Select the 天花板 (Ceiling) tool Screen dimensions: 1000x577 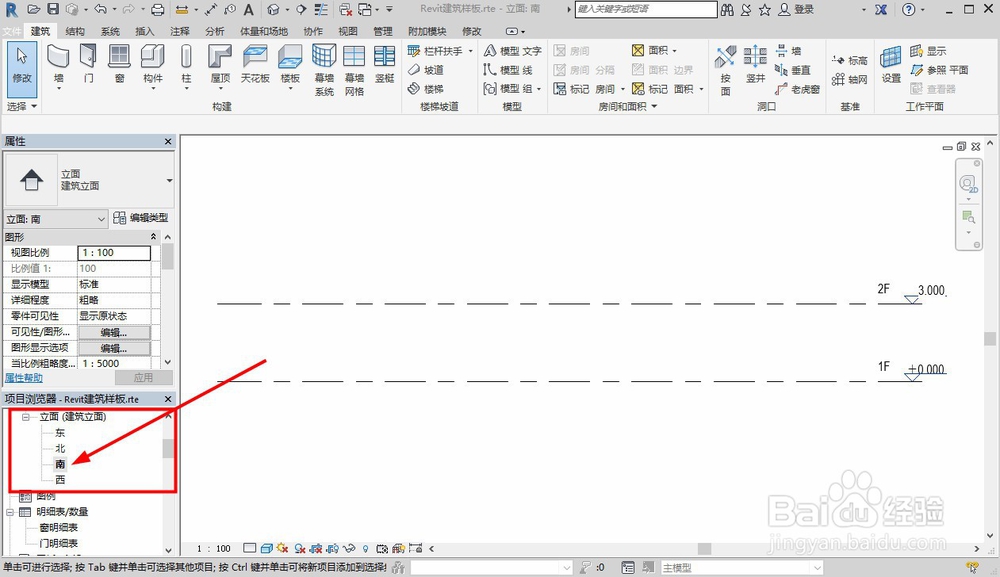(x=255, y=64)
